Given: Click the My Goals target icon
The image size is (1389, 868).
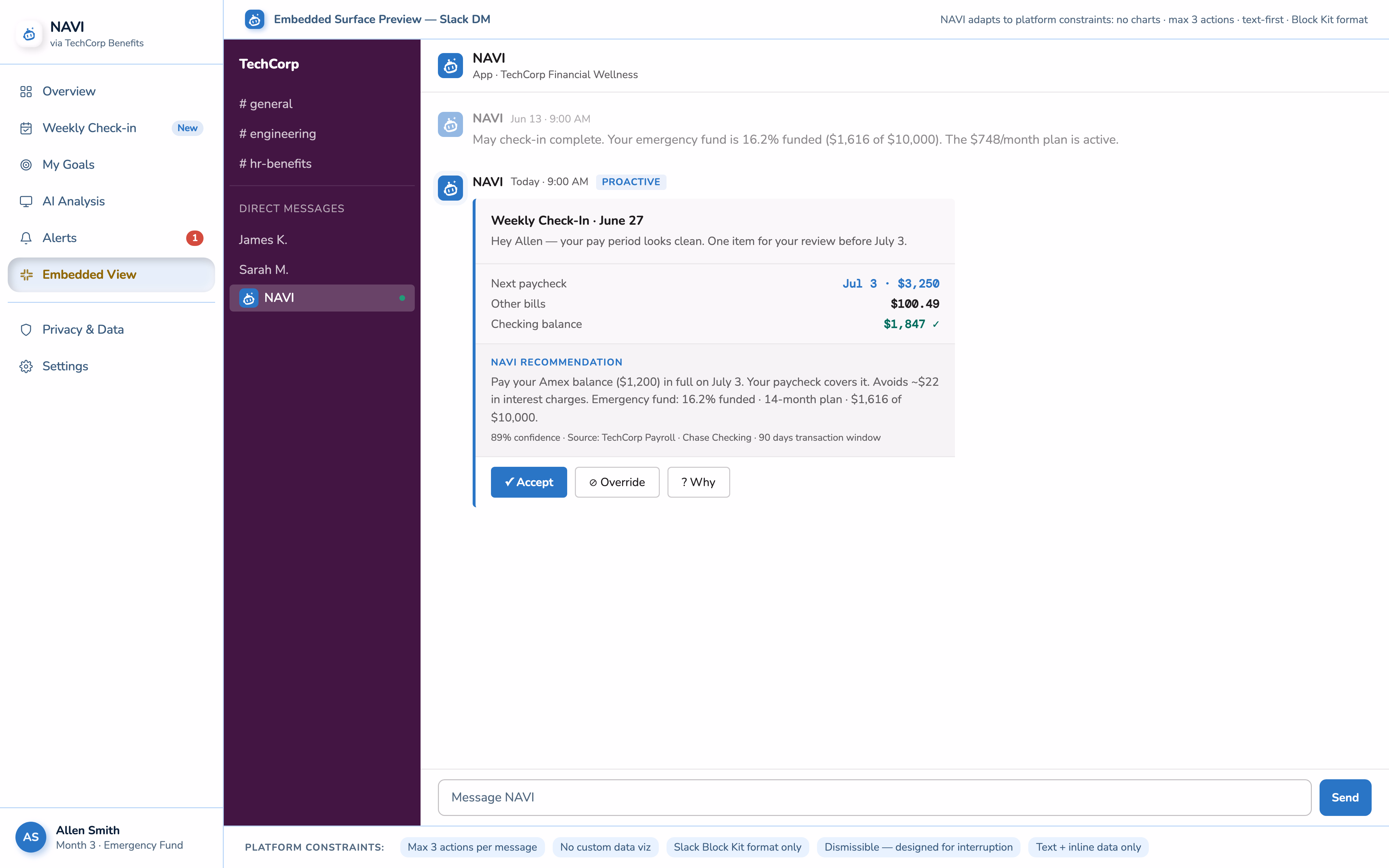Looking at the screenshot, I should coord(26,165).
